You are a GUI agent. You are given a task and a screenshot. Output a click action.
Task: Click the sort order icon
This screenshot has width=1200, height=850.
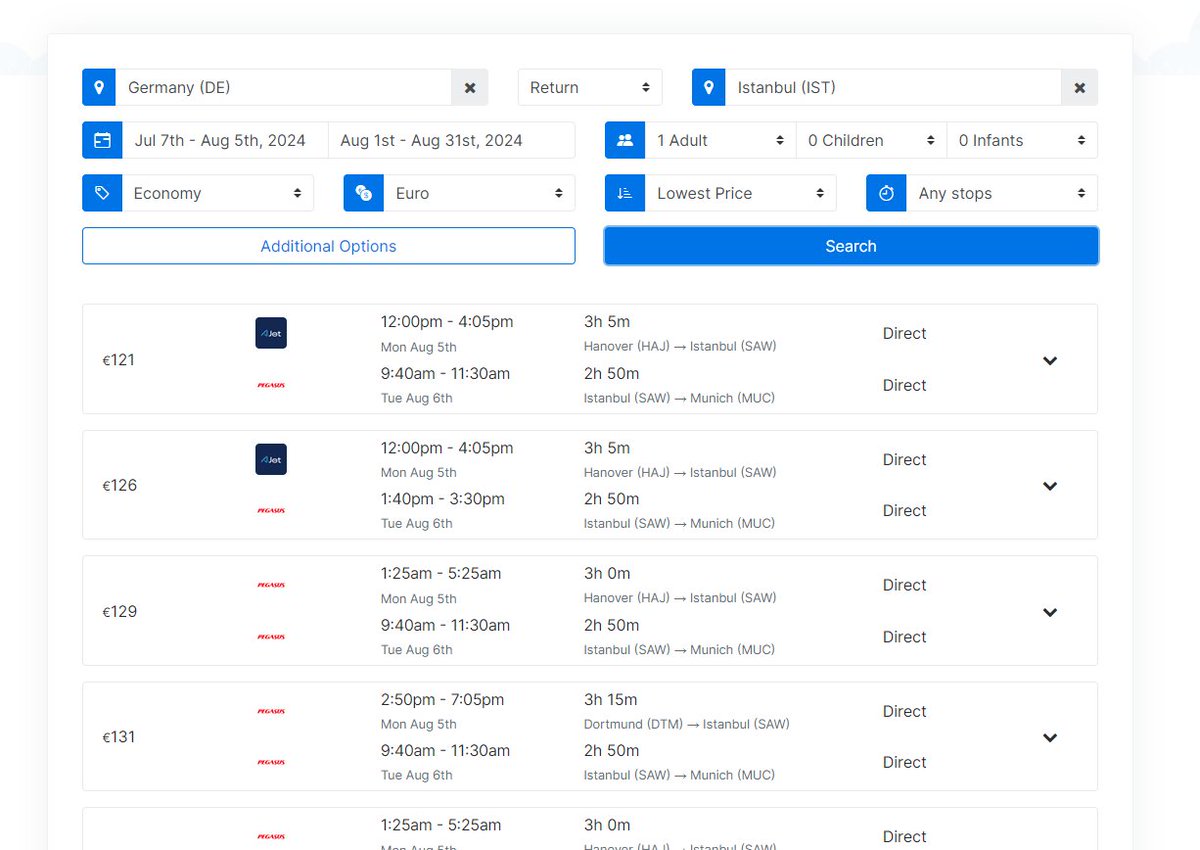pyautogui.click(x=625, y=193)
